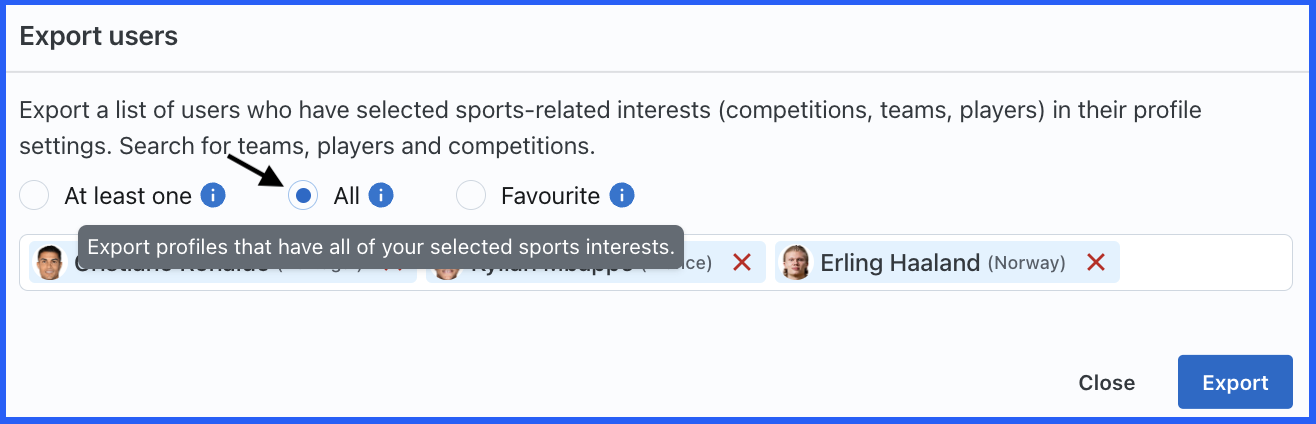Click the (Norway) country label
Viewport: 1316px width, 424px height.
[x=1027, y=264]
